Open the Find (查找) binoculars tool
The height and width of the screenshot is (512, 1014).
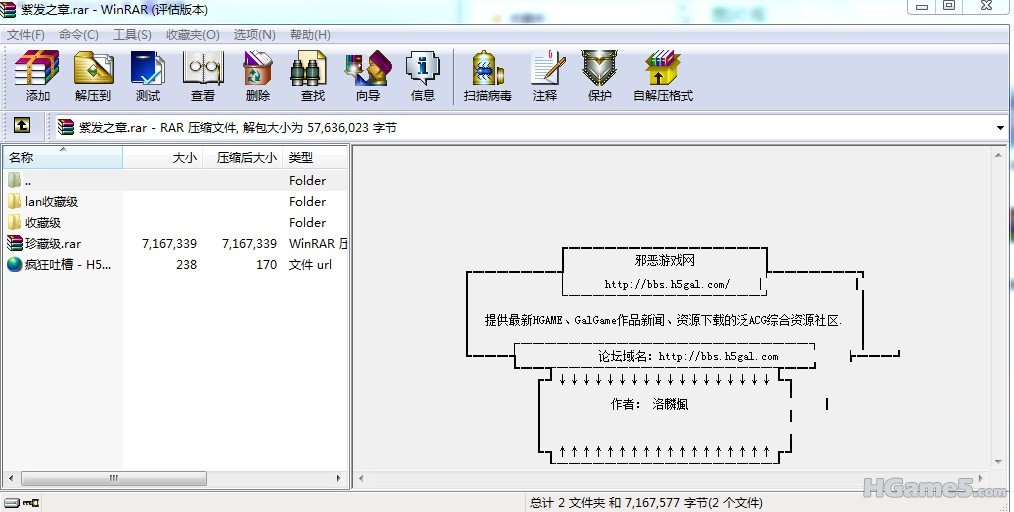312,76
